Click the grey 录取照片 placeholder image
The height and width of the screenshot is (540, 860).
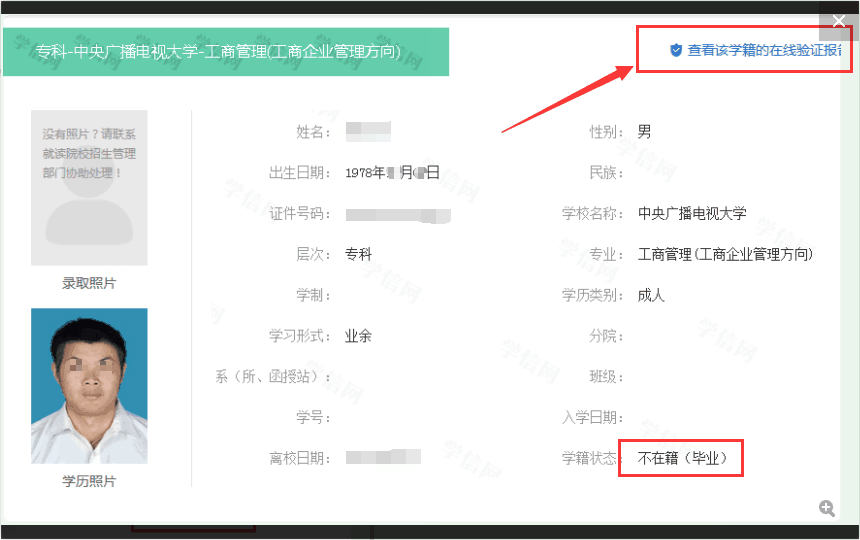click(x=89, y=188)
